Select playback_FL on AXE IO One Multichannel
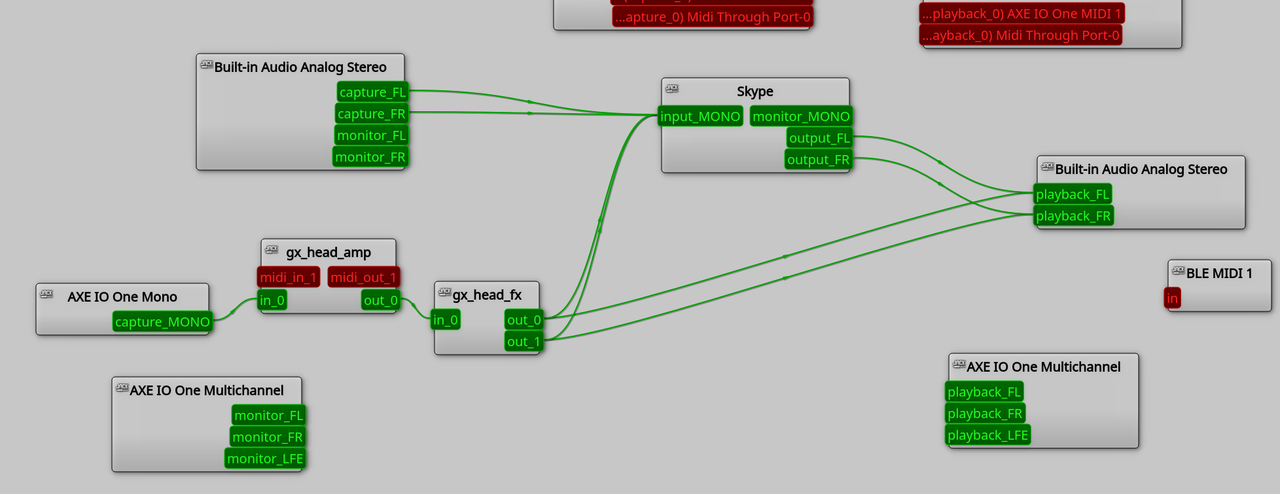This screenshot has width=1280, height=494. pos(985,391)
